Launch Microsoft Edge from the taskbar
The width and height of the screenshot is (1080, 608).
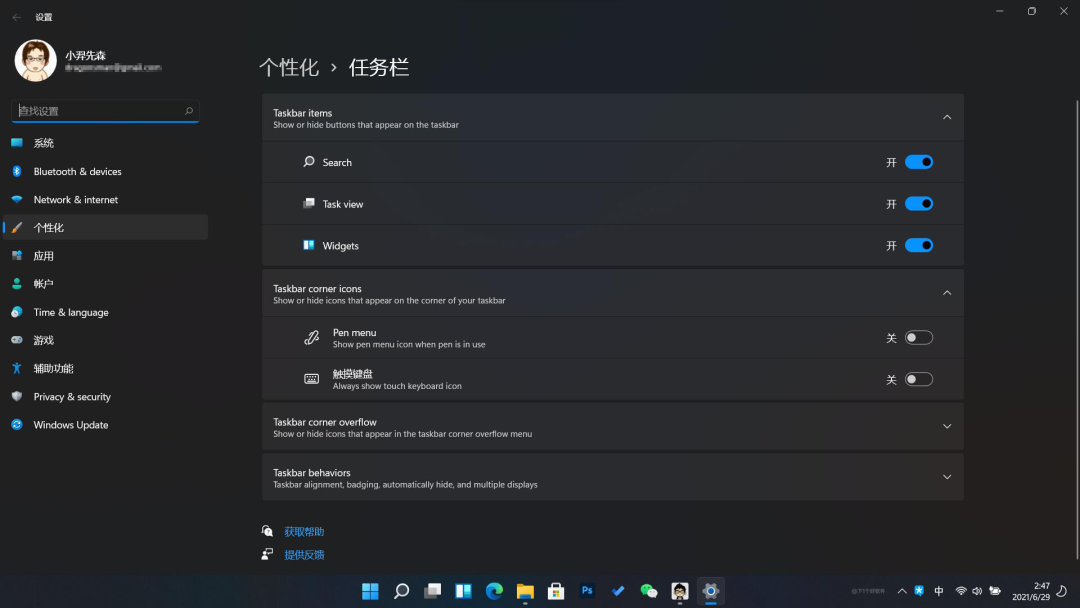coord(494,591)
